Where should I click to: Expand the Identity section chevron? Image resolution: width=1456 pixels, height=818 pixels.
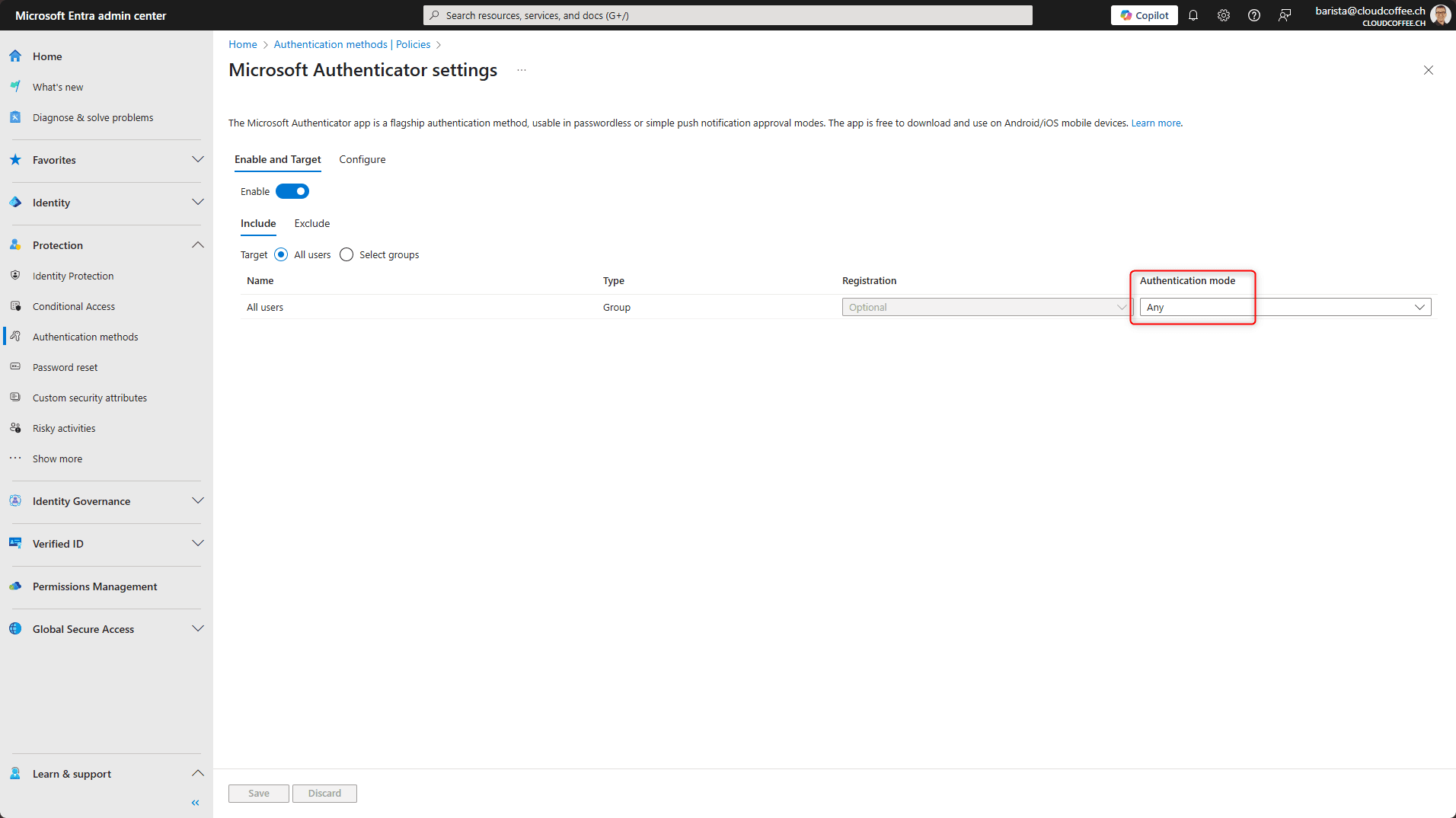tap(198, 203)
